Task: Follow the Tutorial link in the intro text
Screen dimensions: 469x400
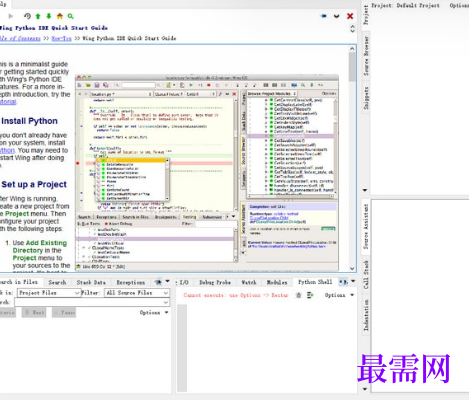Action: coord(8,102)
